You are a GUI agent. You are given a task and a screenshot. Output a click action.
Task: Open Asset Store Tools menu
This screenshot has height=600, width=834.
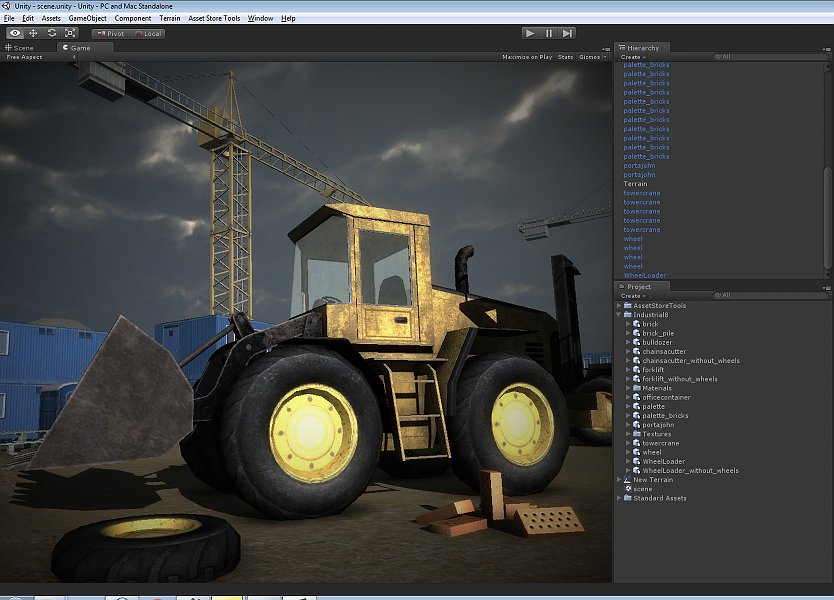click(214, 18)
